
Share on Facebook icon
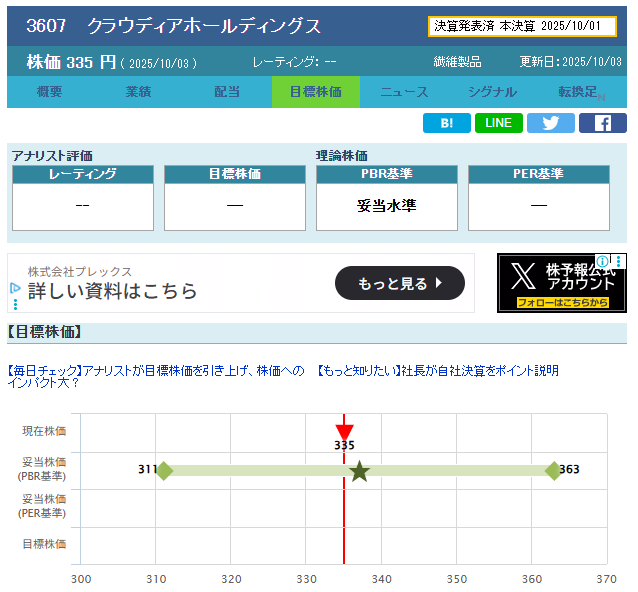pos(603,123)
